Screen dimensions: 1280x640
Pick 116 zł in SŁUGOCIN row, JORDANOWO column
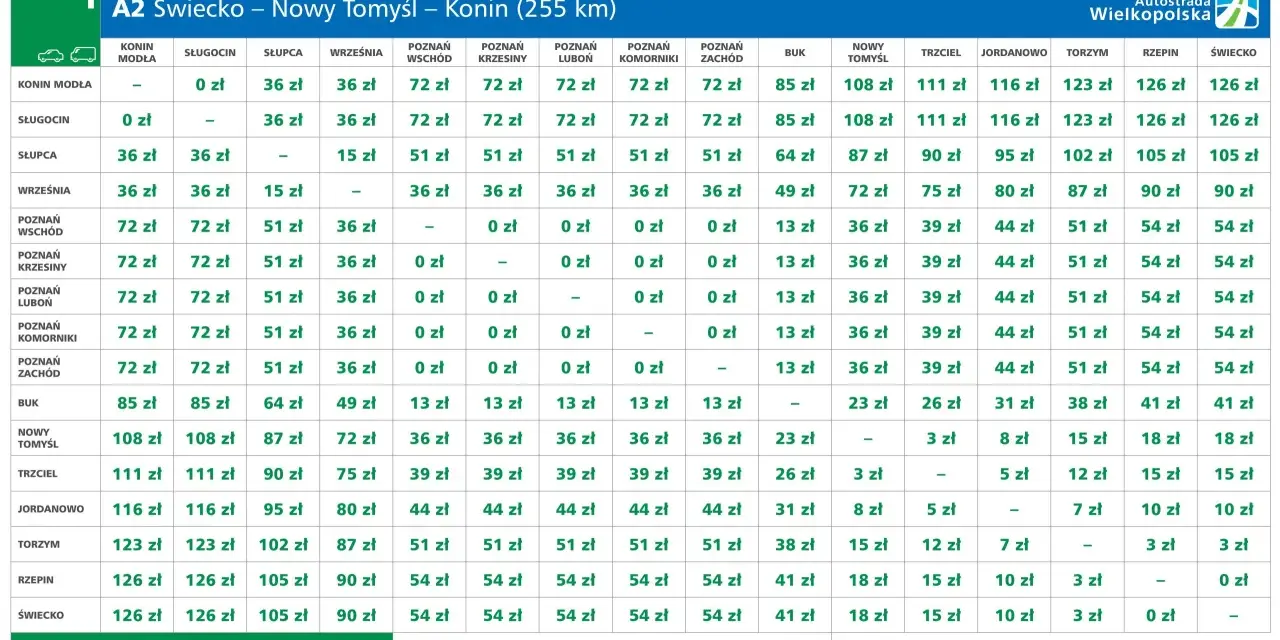[1014, 120]
